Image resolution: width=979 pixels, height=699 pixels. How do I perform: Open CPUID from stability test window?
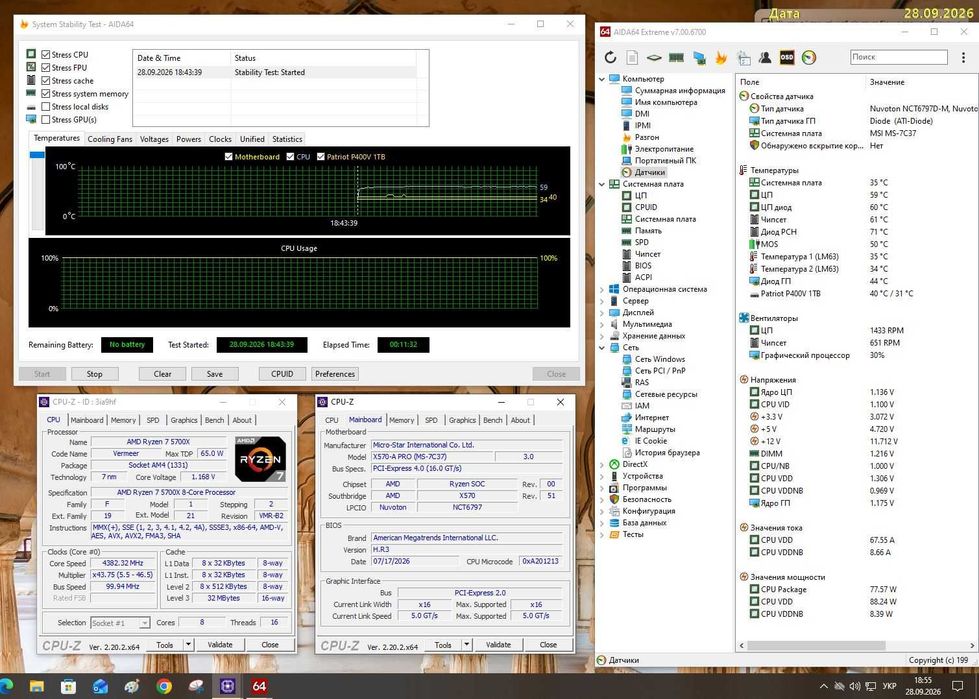pyautogui.click(x=282, y=374)
